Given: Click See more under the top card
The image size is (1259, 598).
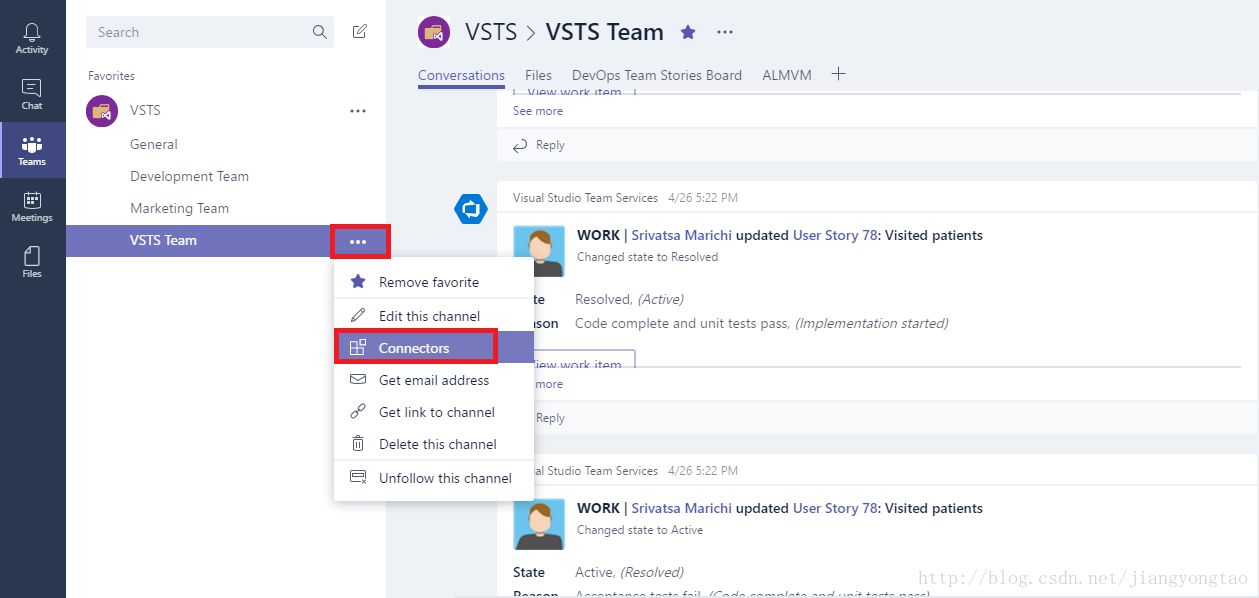Looking at the screenshot, I should [x=538, y=111].
